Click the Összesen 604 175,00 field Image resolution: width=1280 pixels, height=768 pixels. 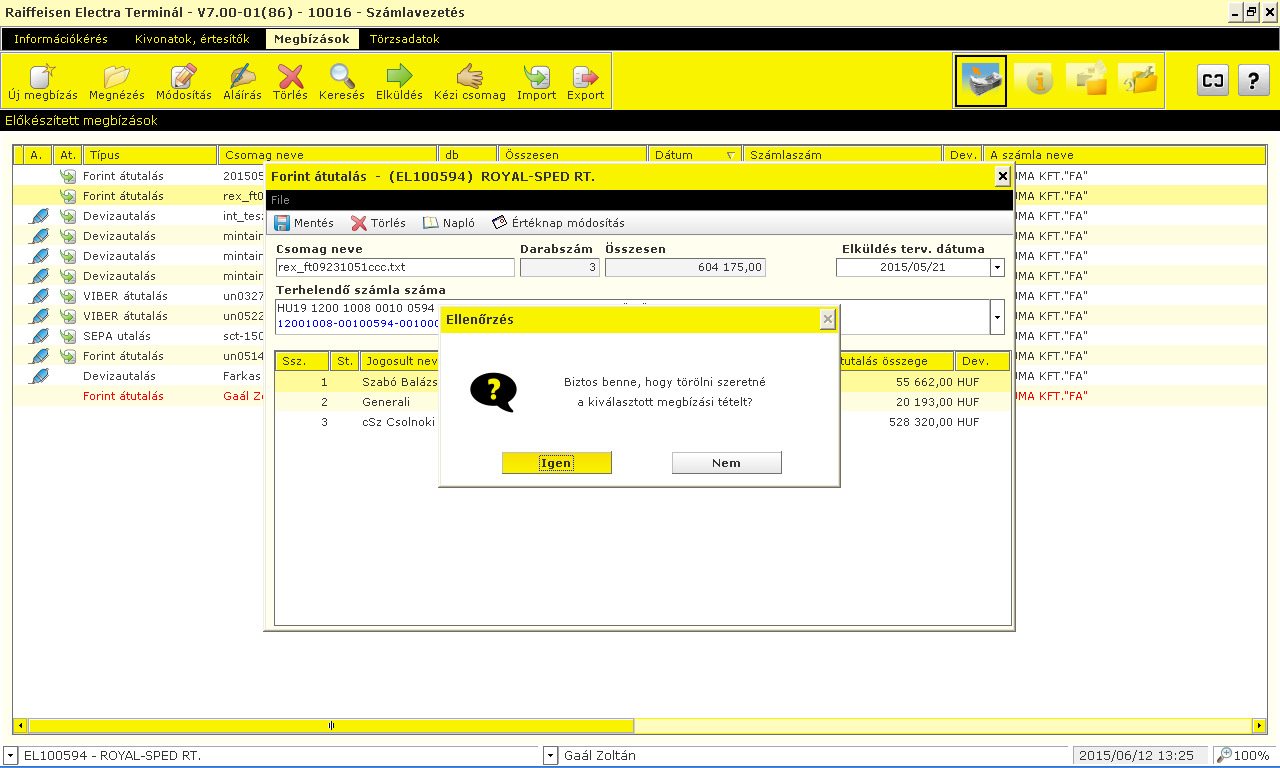click(685, 268)
